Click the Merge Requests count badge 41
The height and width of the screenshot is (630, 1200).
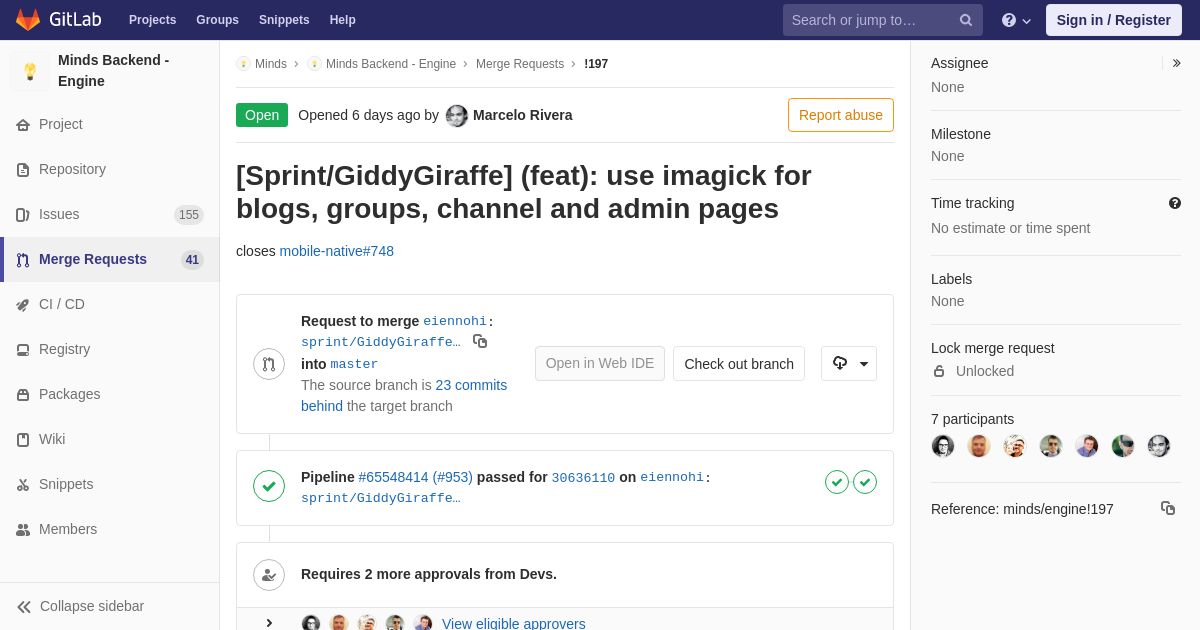point(192,260)
